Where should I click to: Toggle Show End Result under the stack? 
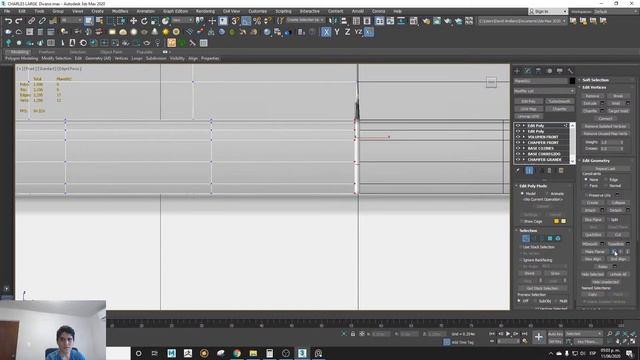coord(529,171)
